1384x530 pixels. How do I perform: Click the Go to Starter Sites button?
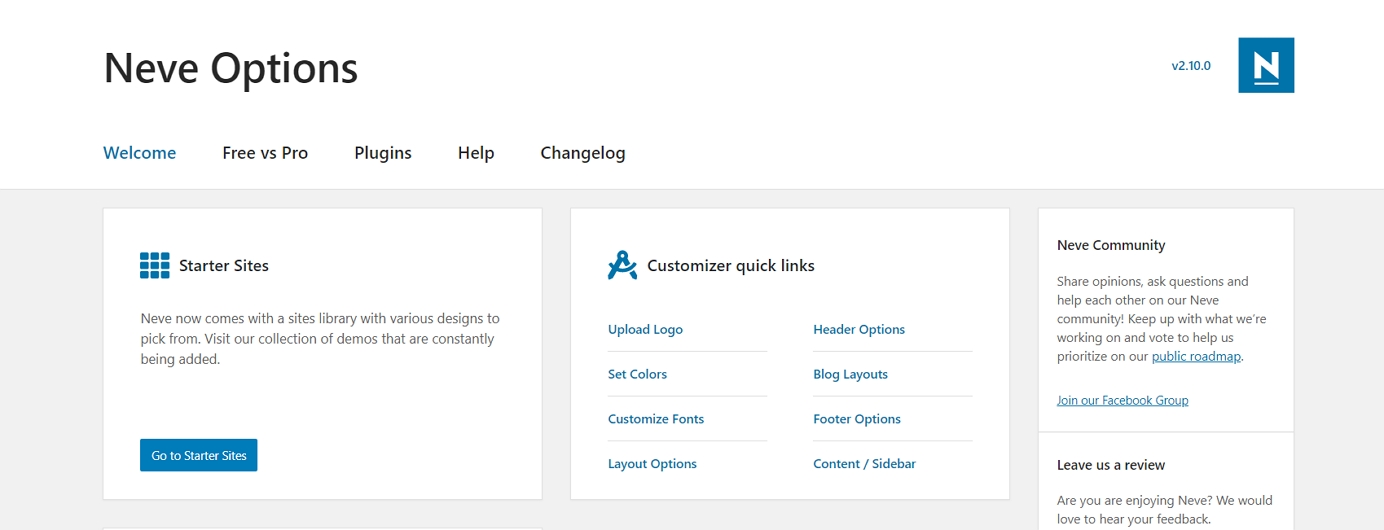pyautogui.click(x=199, y=455)
